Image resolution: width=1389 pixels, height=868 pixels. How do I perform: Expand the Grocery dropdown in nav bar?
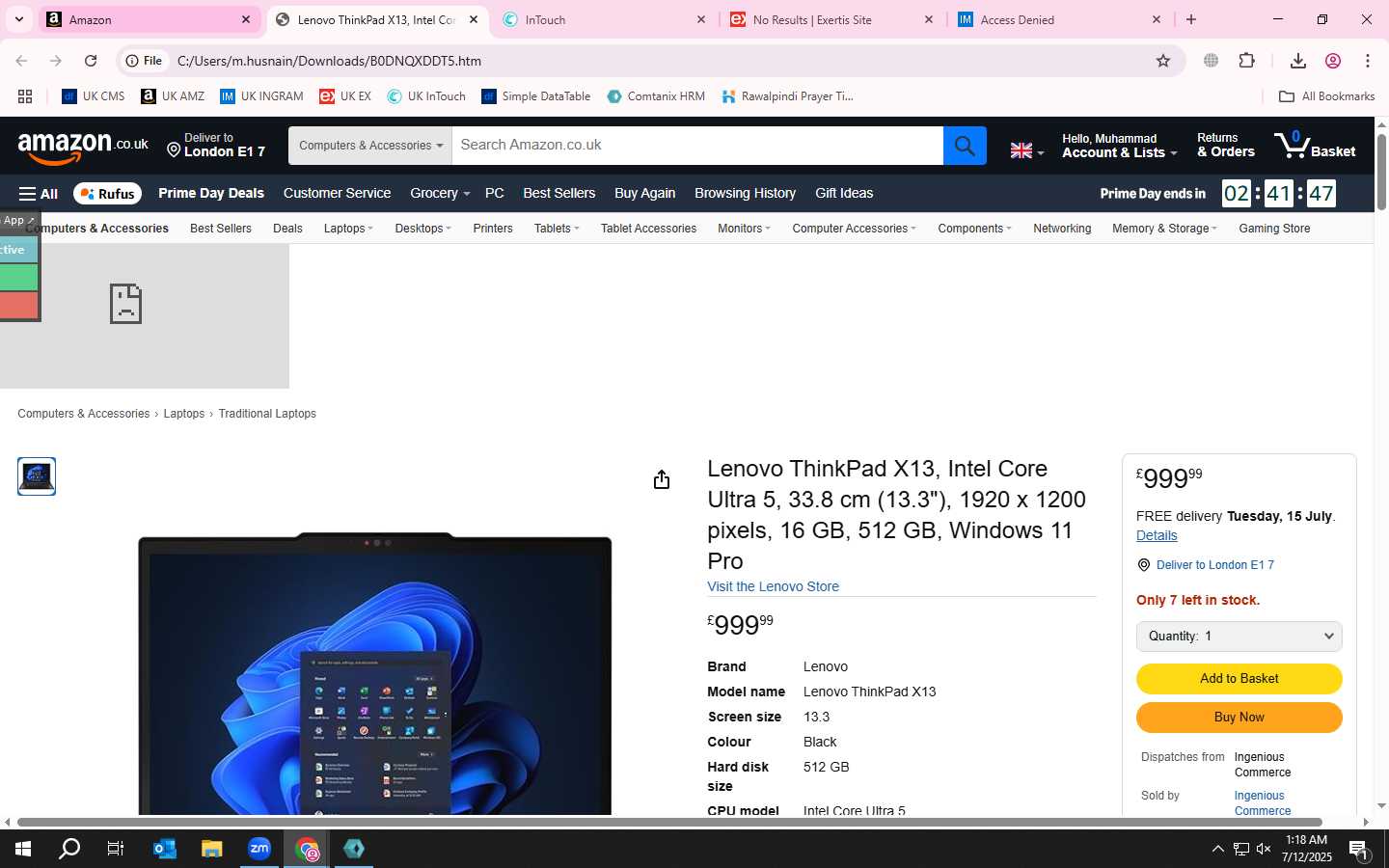tap(440, 194)
